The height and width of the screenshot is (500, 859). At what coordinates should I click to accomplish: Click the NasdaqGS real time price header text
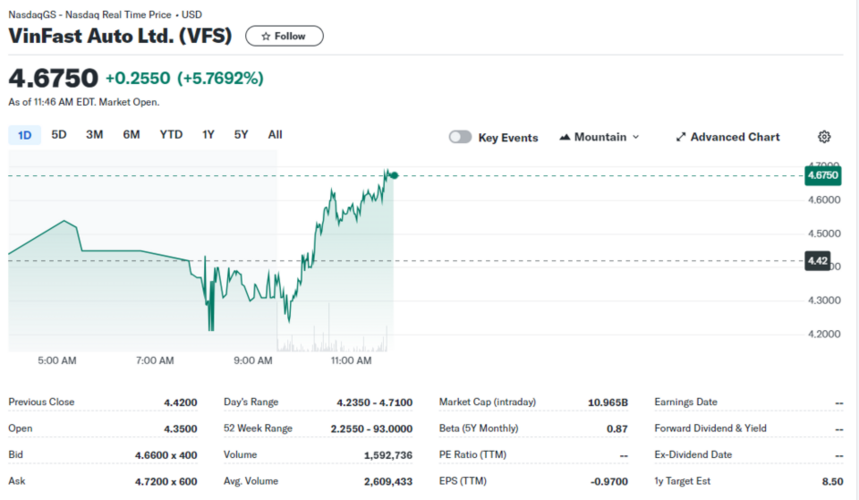[105, 15]
